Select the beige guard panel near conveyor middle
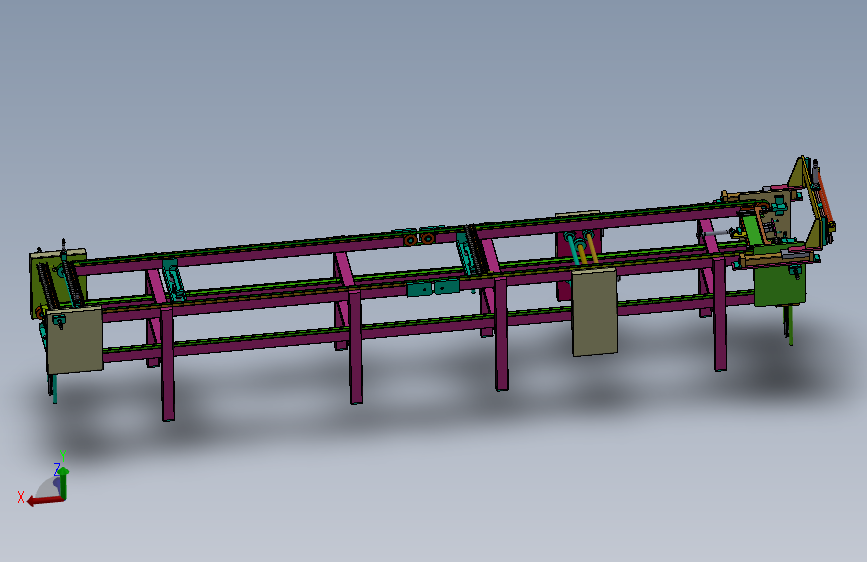Screen dimensions: 867x562 594,312
